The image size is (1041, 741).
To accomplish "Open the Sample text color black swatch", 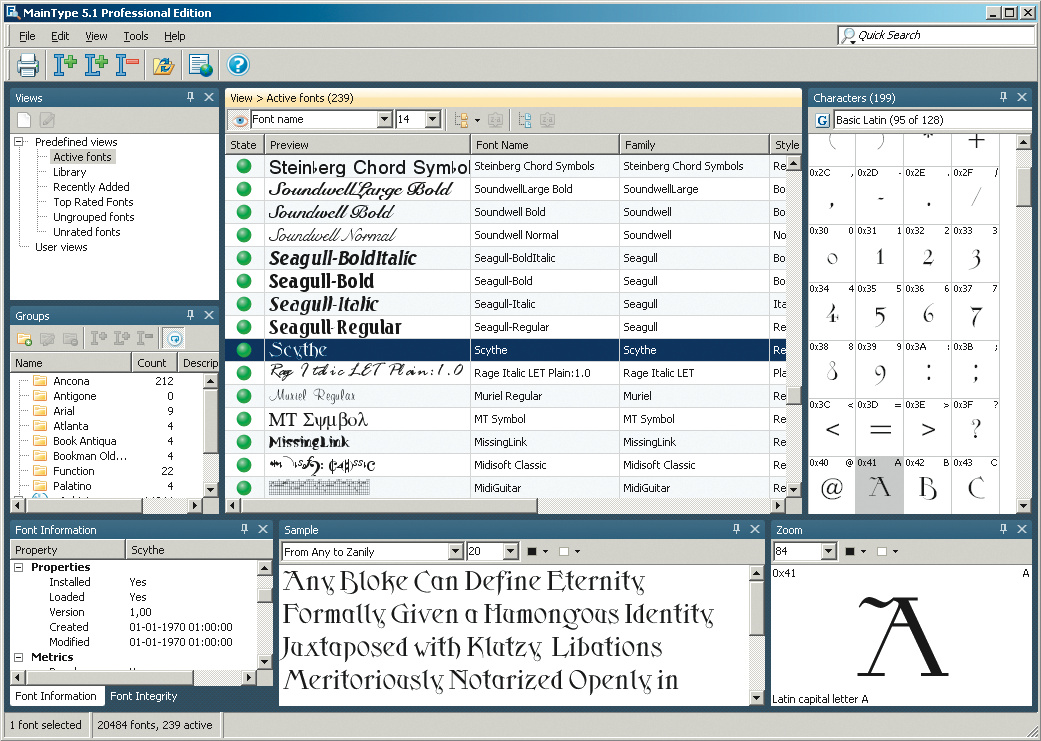I will (532, 551).
